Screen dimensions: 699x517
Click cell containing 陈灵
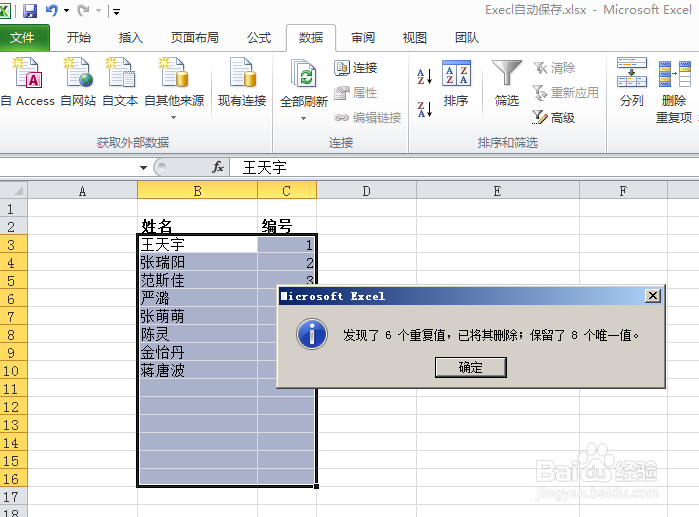[x=197, y=334]
